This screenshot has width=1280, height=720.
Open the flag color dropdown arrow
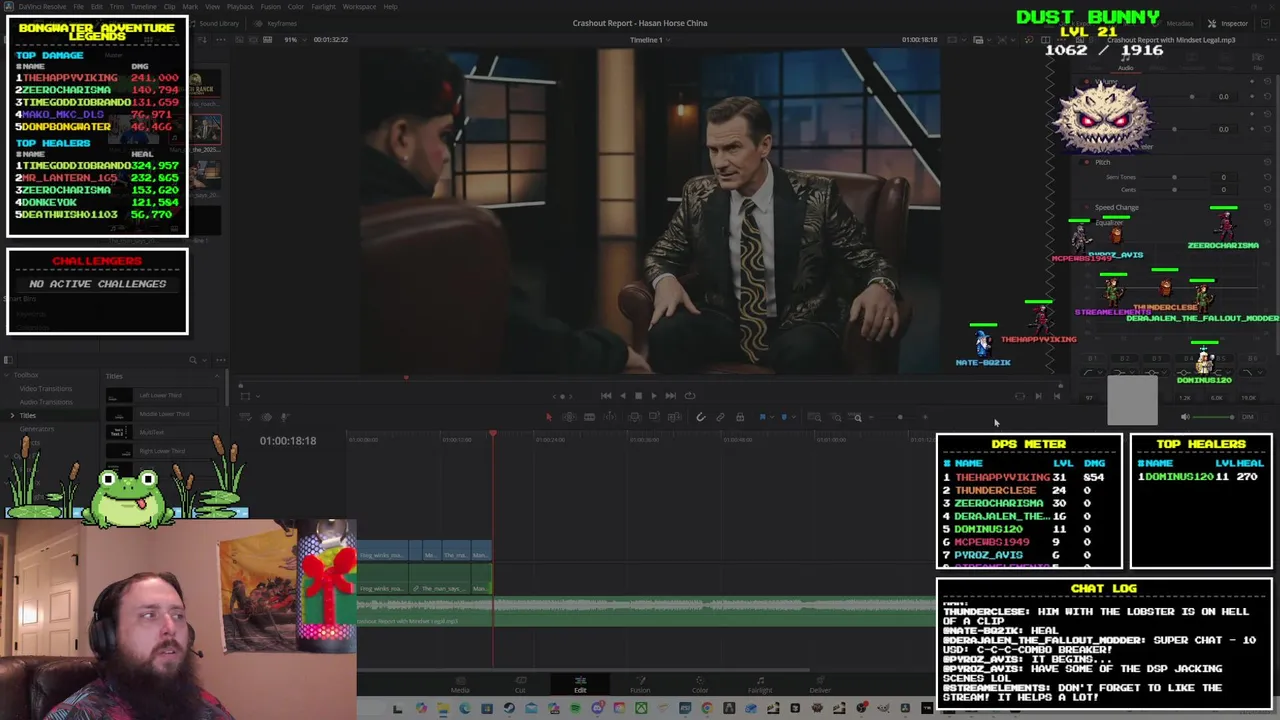pos(772,417)
